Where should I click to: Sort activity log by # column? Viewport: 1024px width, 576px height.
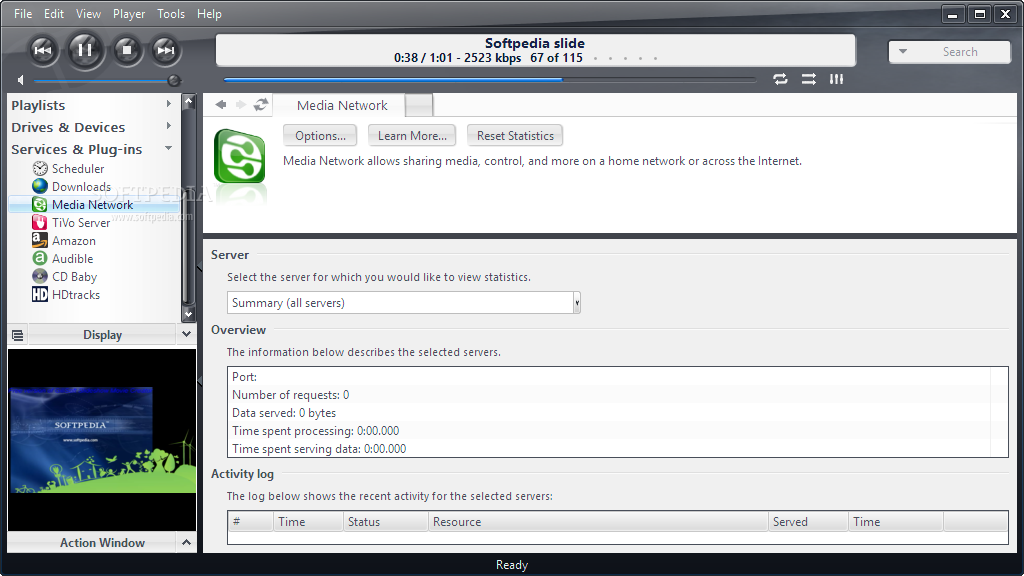click(x=251, y=522)
